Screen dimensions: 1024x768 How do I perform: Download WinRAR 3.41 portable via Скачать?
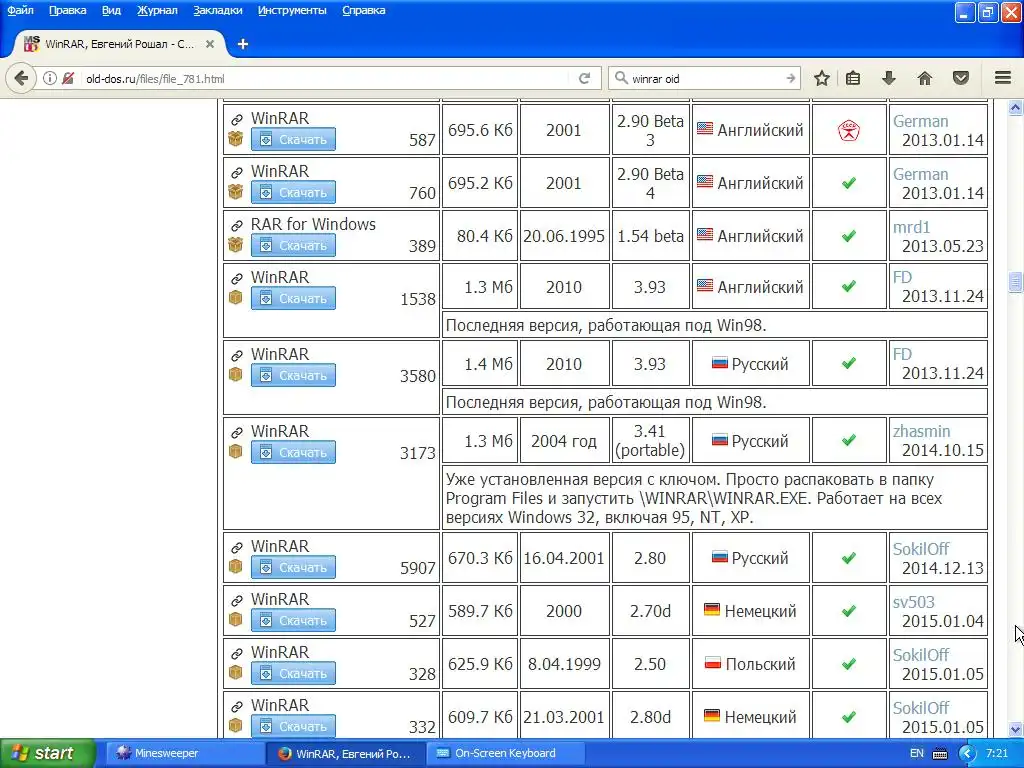(293, 452)
